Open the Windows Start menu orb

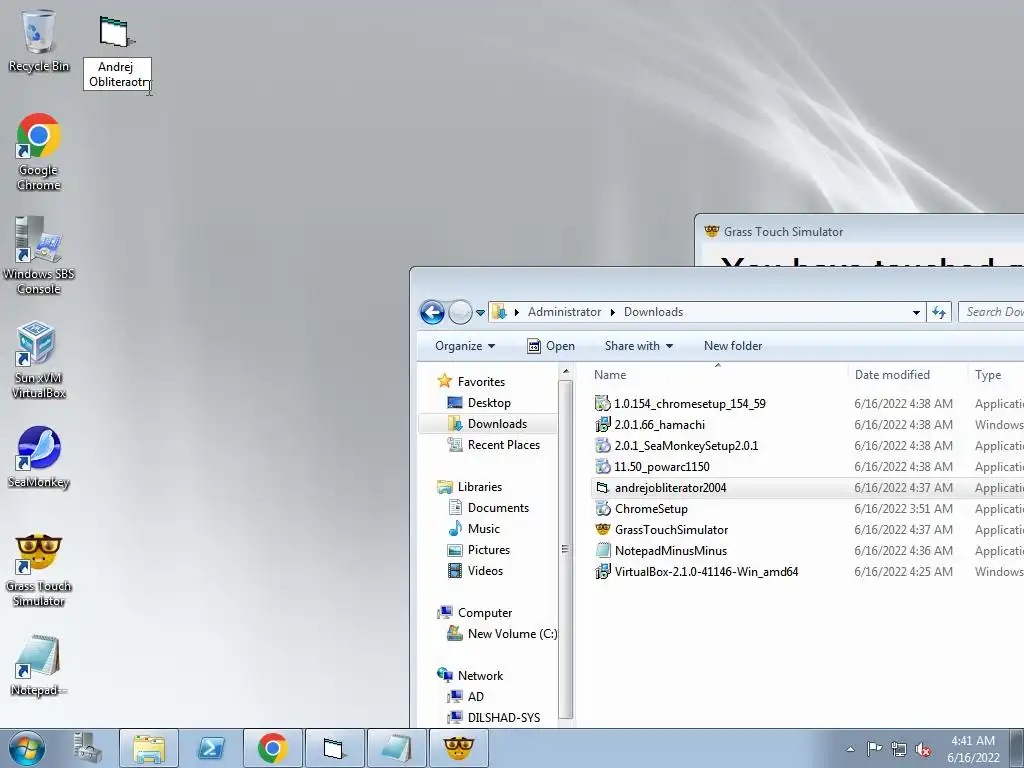click(x=26, y=748)
